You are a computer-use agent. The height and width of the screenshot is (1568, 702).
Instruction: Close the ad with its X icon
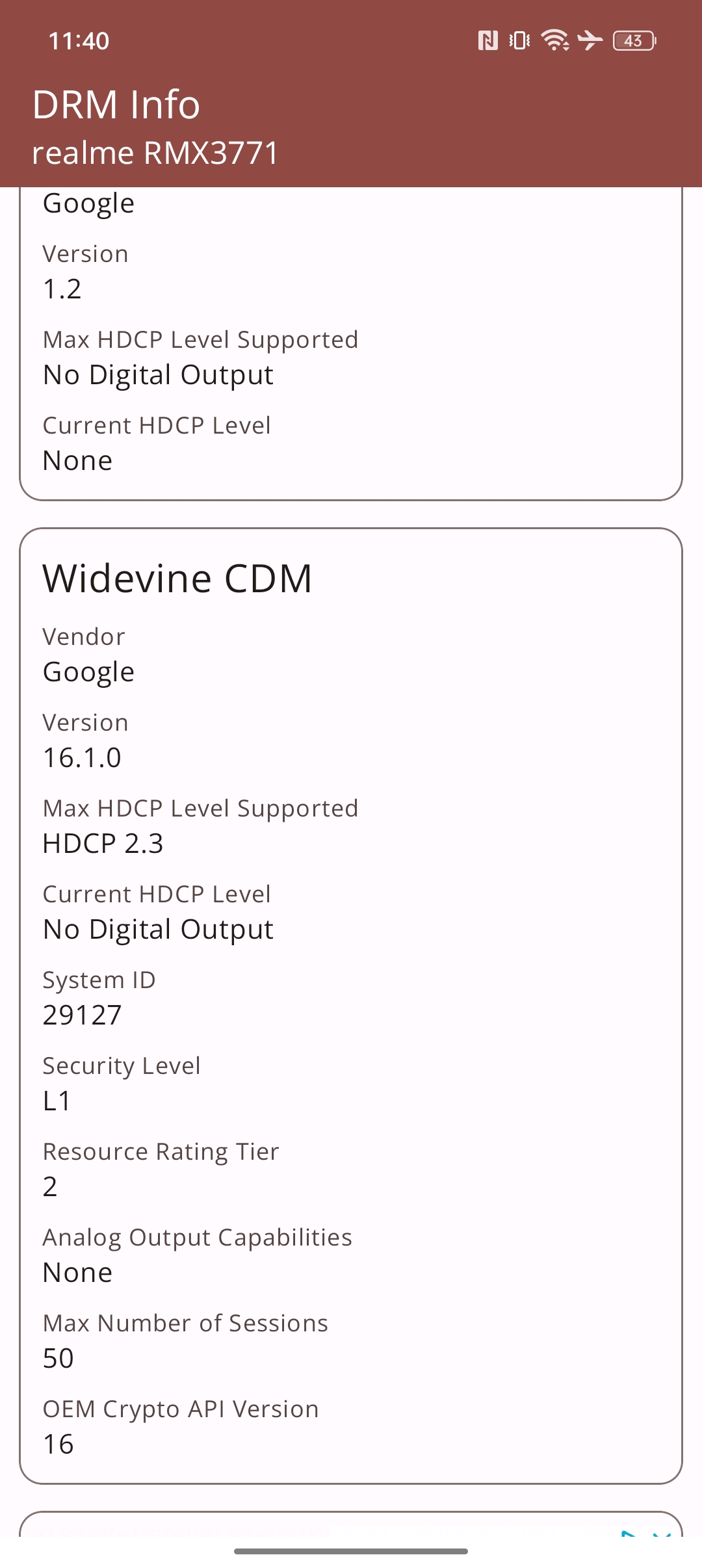click(x=662, y=1533)
